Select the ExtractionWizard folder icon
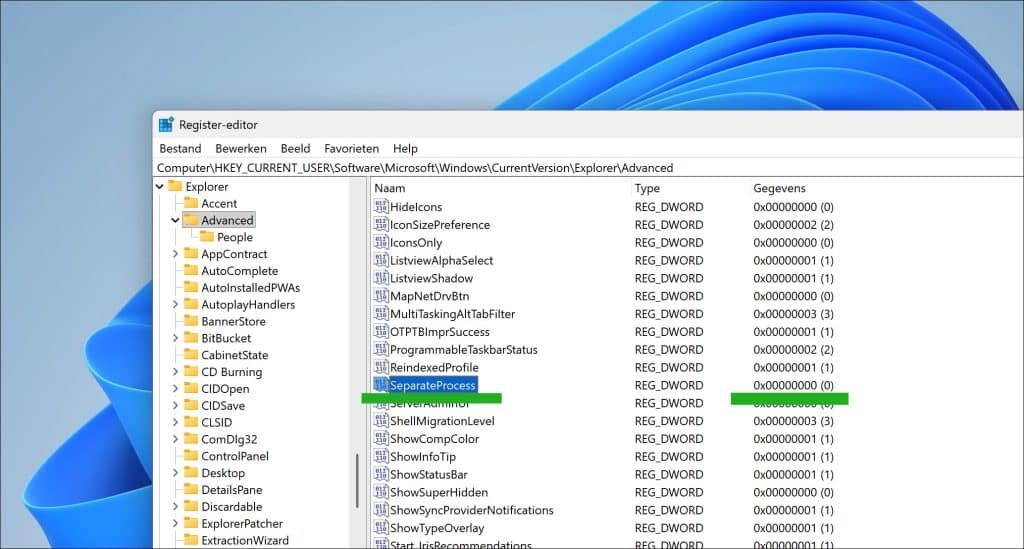1024x549 pixels. pos(191,540)
